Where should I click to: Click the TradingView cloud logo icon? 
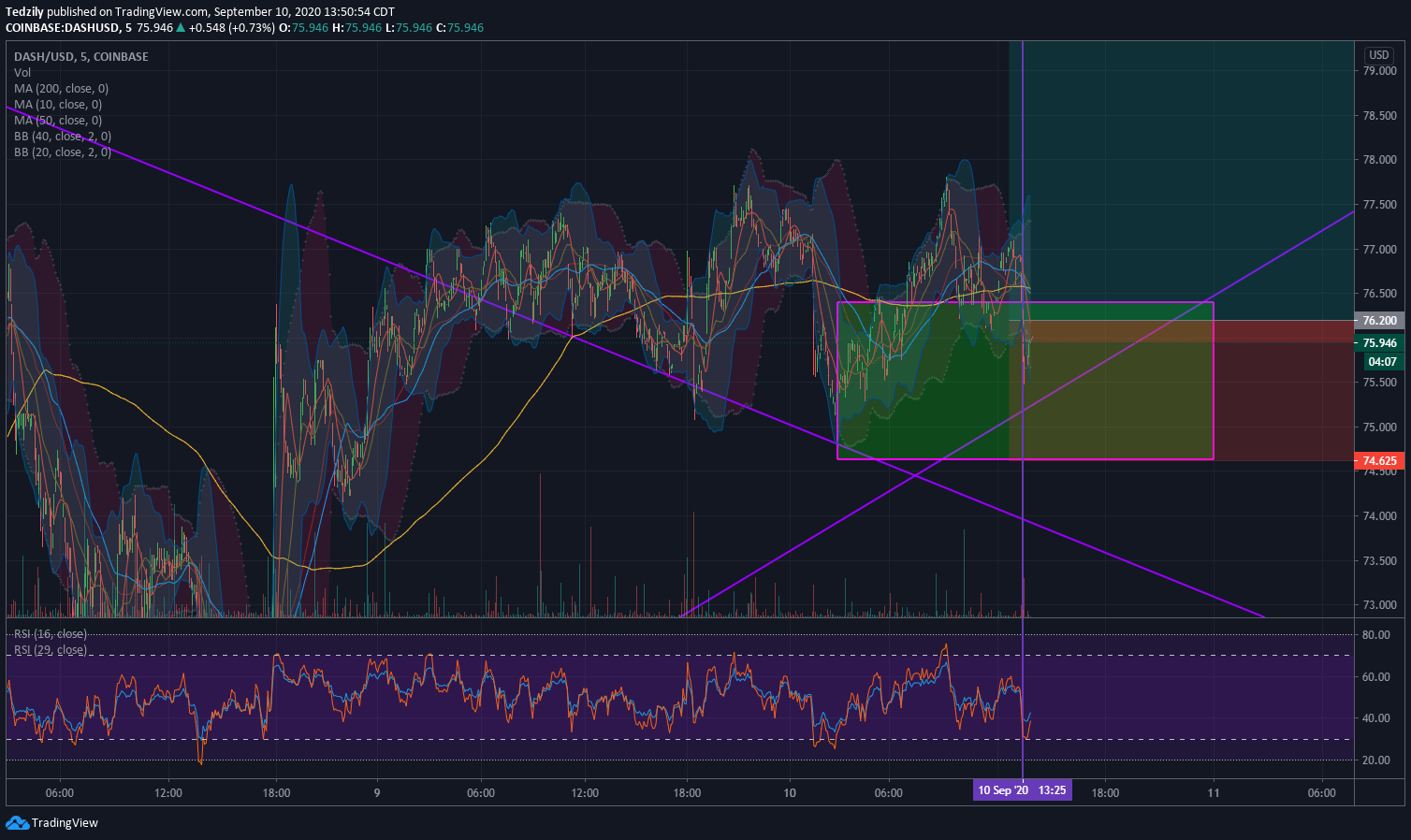pyautogui.click(x=17, y=822)
